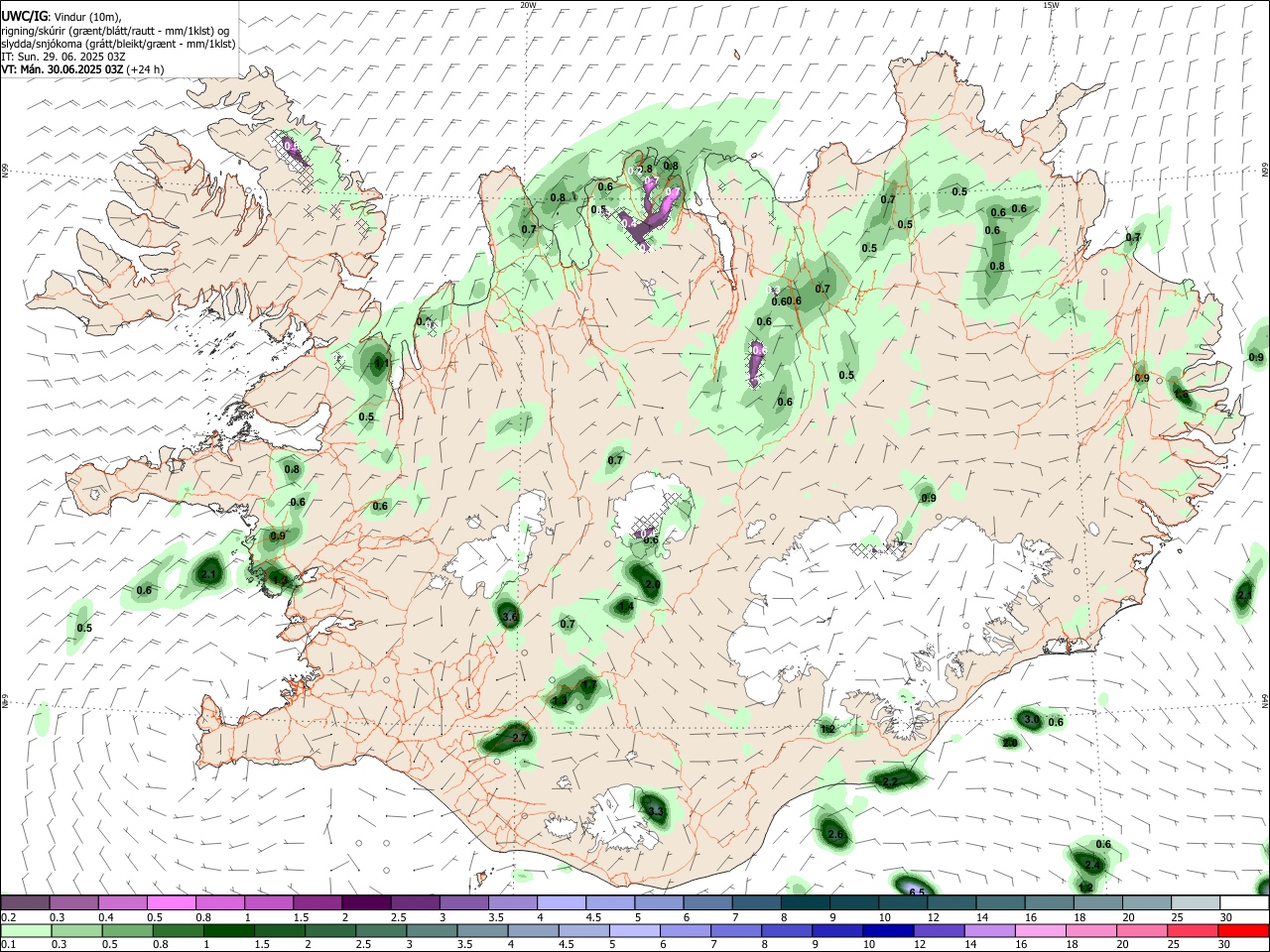Click the 'VT: Mán. 30.06.2025 03Z (+24 h)' line
The image size is (1270, 952).
(x=82, y=69)
